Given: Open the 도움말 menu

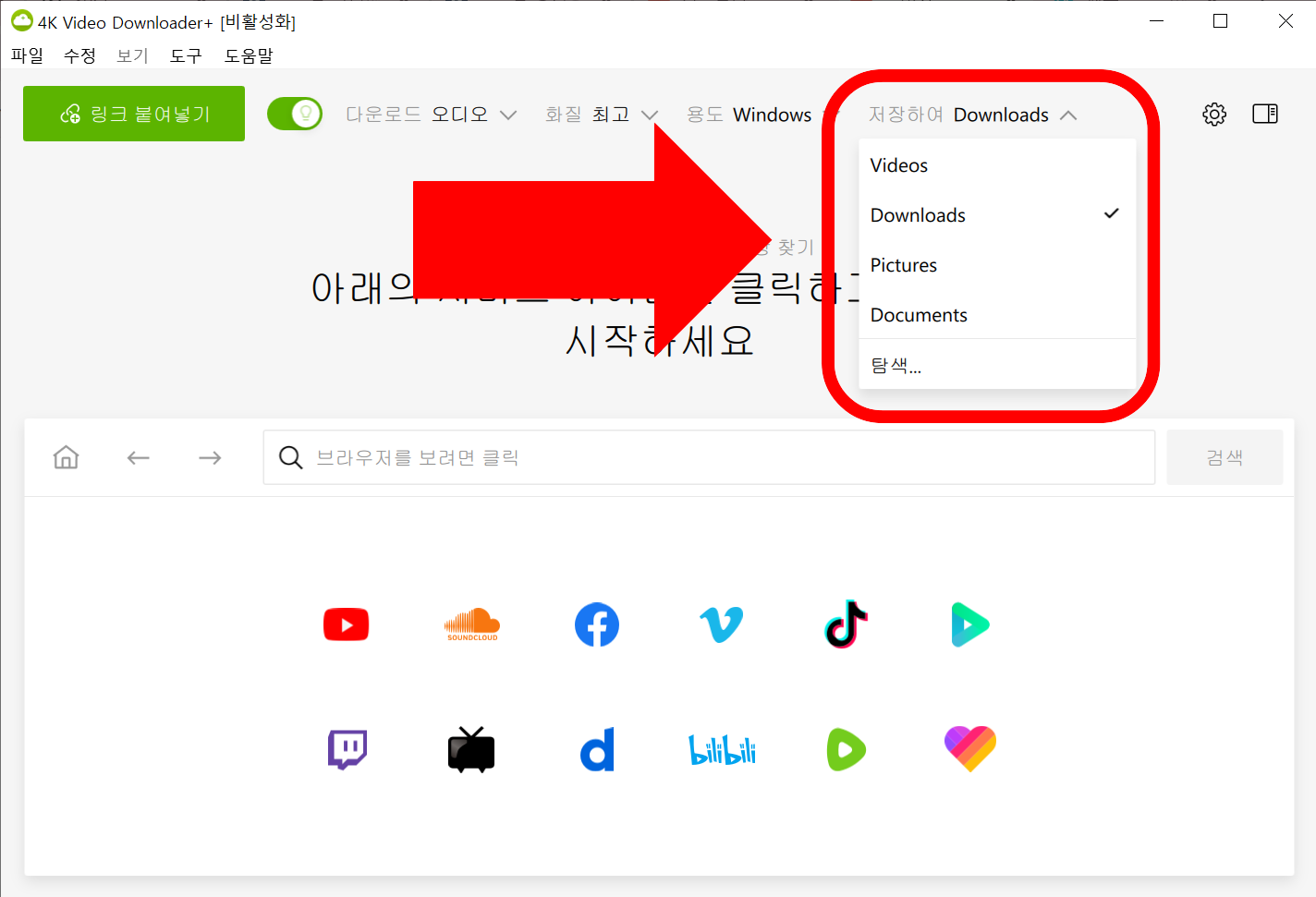Looking at the screenshot, I should [x=248, y=55].
